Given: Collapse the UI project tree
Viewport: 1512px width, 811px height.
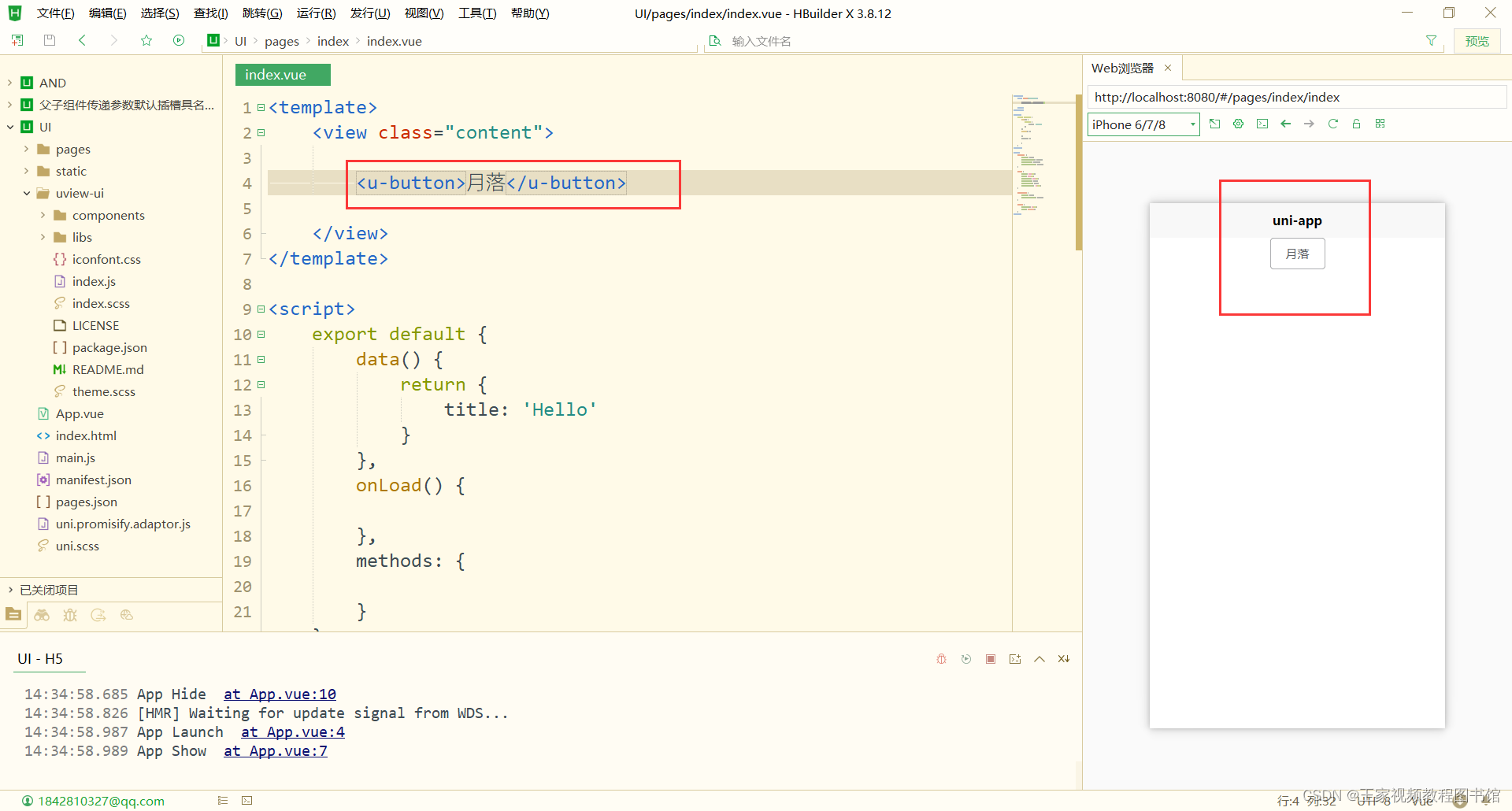Looking at the screenshot, I should (x=9, y=127).
